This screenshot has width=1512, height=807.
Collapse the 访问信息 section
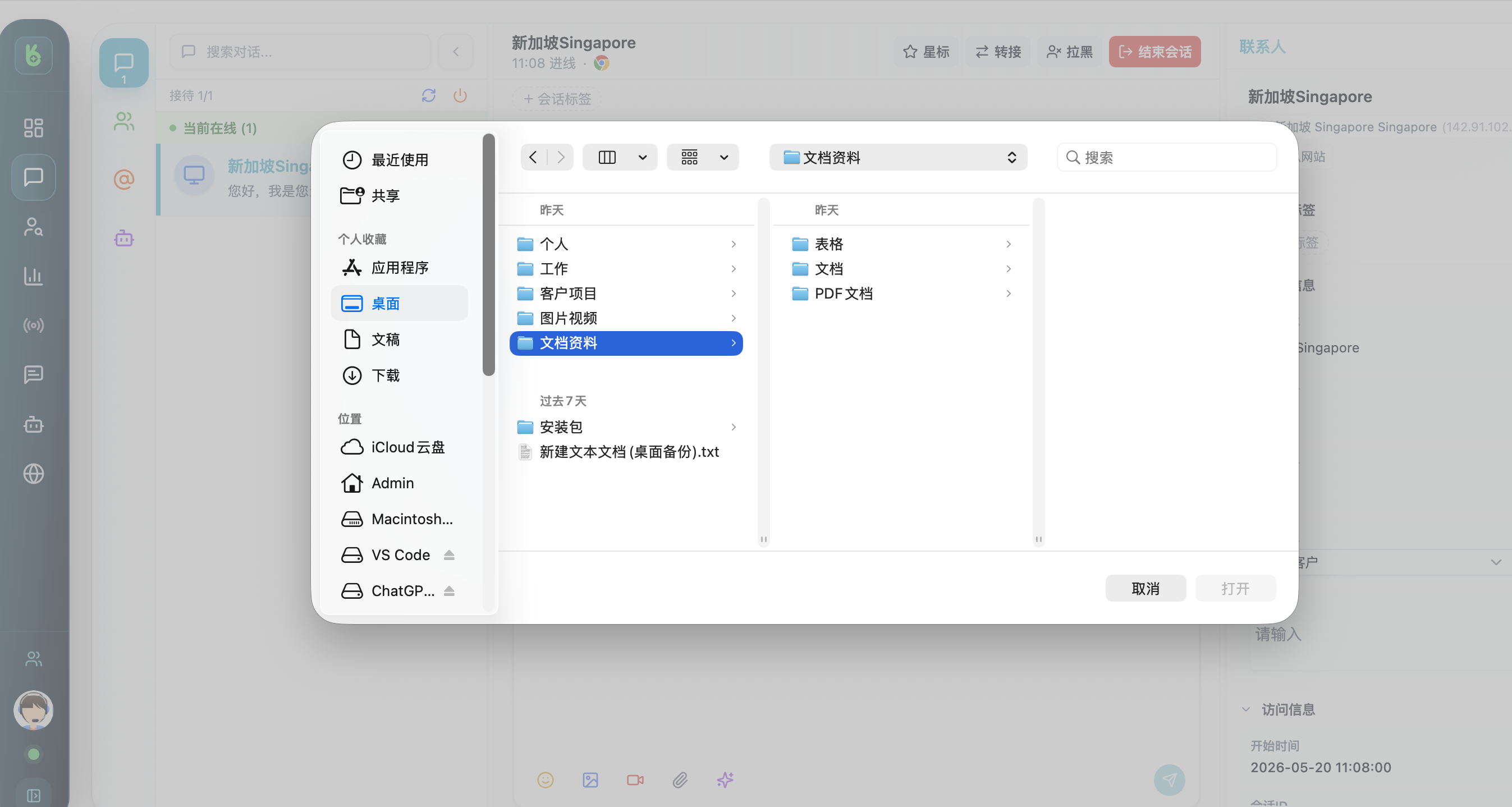[1246, 709]
